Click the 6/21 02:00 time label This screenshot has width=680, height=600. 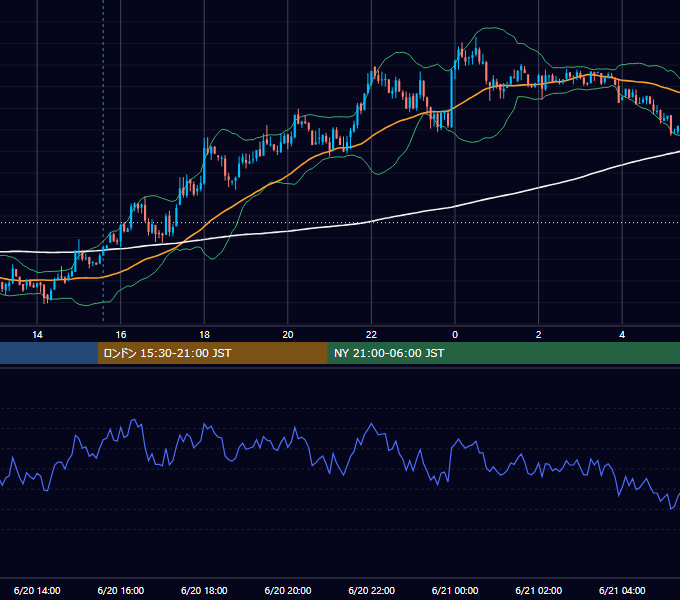[x=538, y=590]
